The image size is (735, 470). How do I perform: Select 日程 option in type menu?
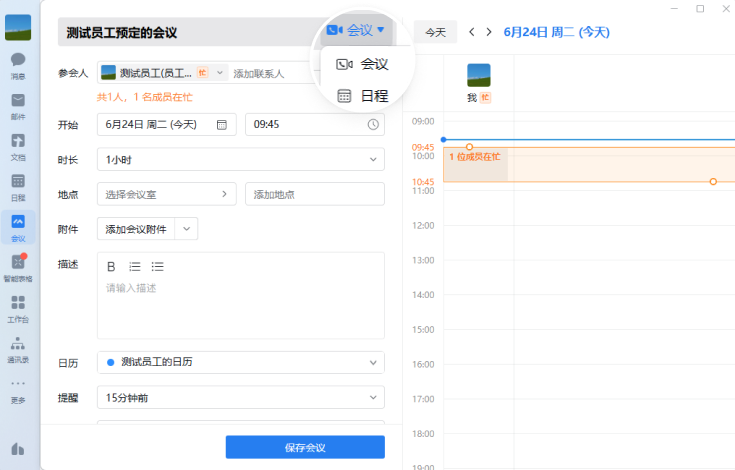(x=362, y=96)
